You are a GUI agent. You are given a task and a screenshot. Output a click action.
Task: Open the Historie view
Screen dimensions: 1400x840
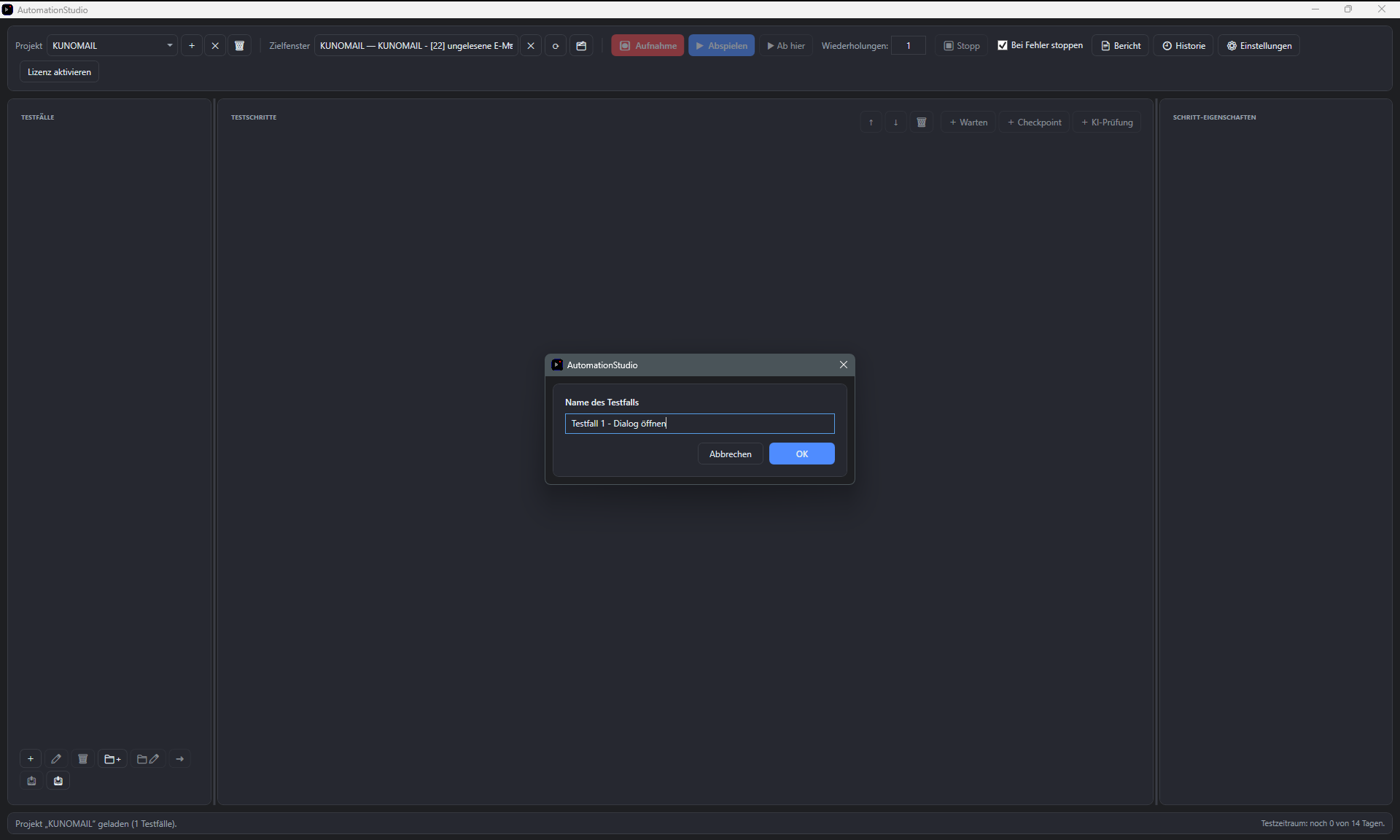(x=1183, y=45)
